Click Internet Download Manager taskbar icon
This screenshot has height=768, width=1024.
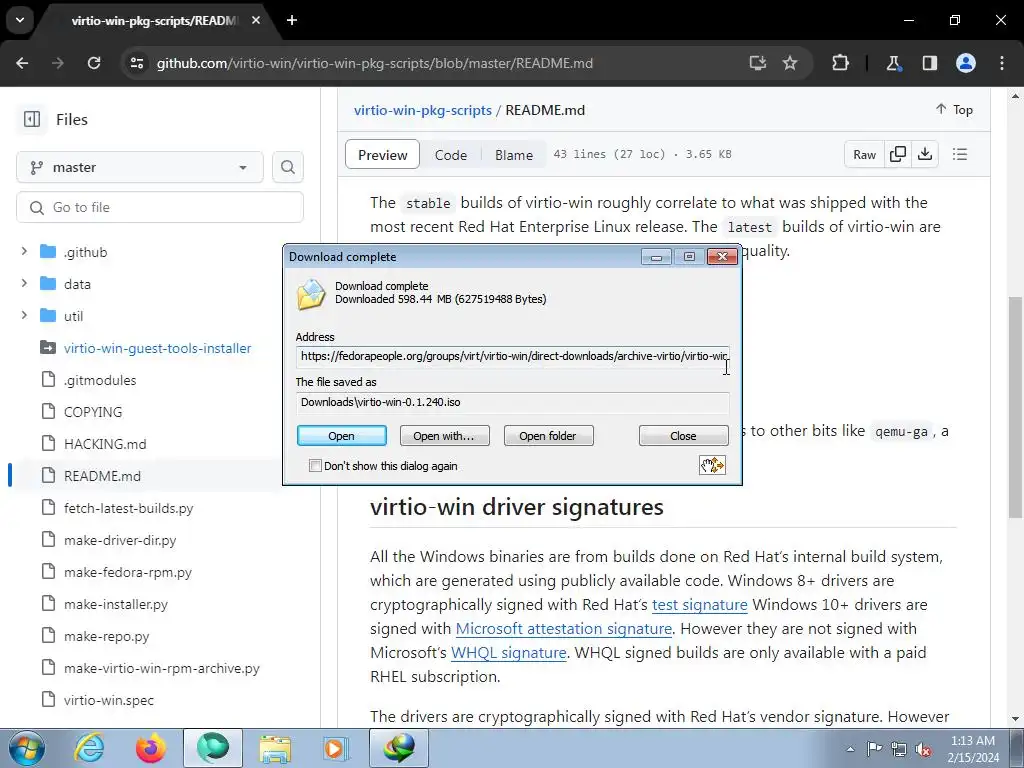[399, 748]
